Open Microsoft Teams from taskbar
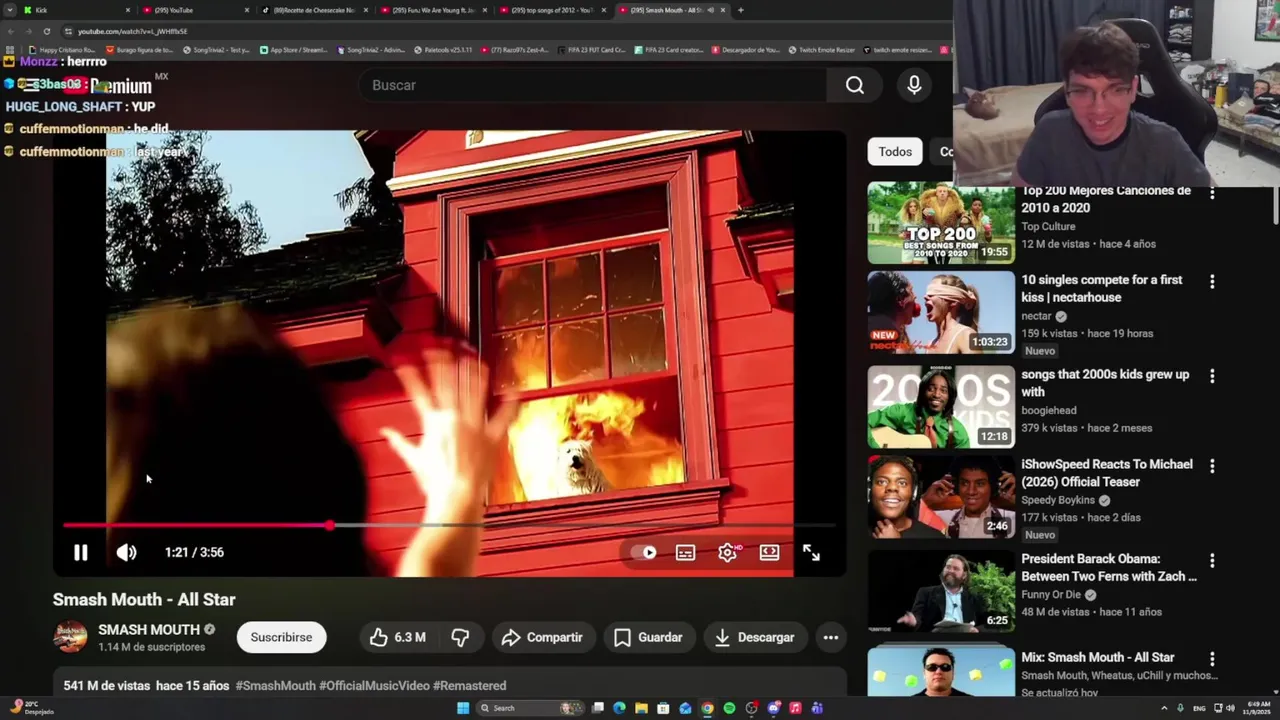 click(817, 708)
